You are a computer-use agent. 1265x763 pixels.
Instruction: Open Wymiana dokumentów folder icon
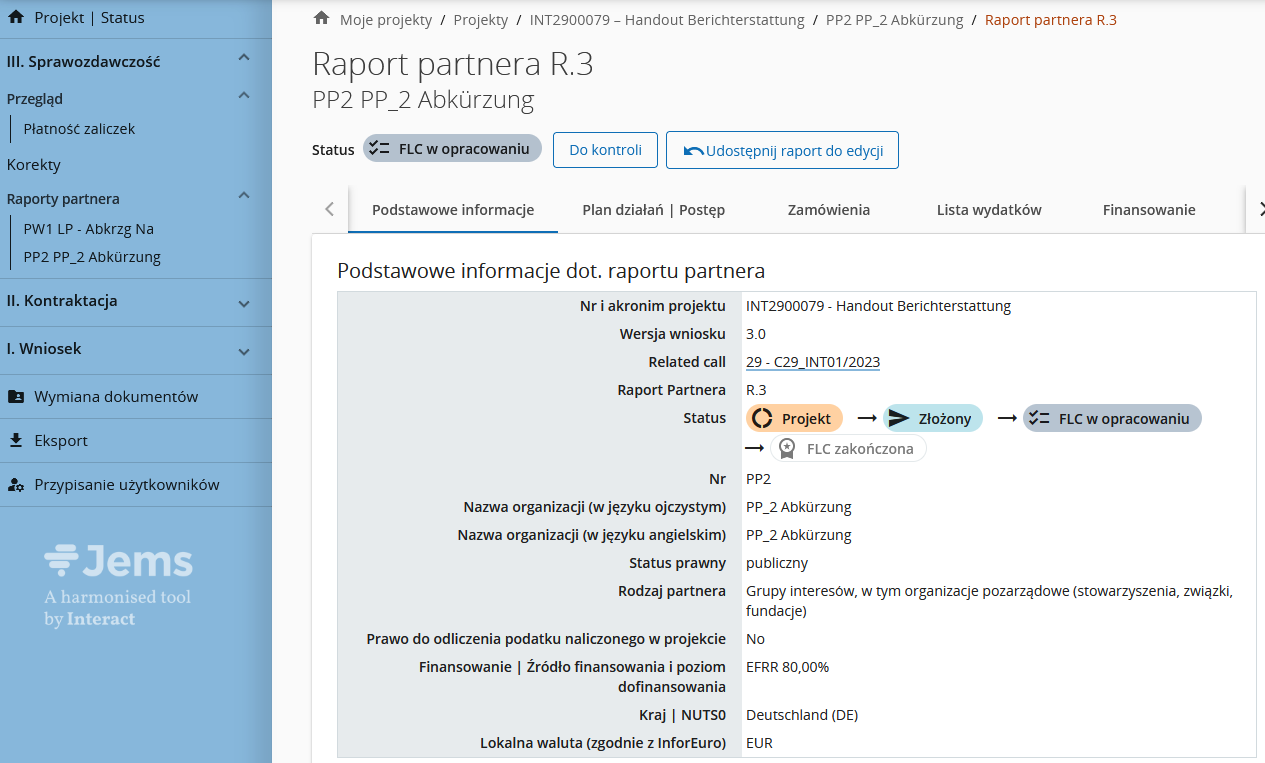[x=16, y=397]
